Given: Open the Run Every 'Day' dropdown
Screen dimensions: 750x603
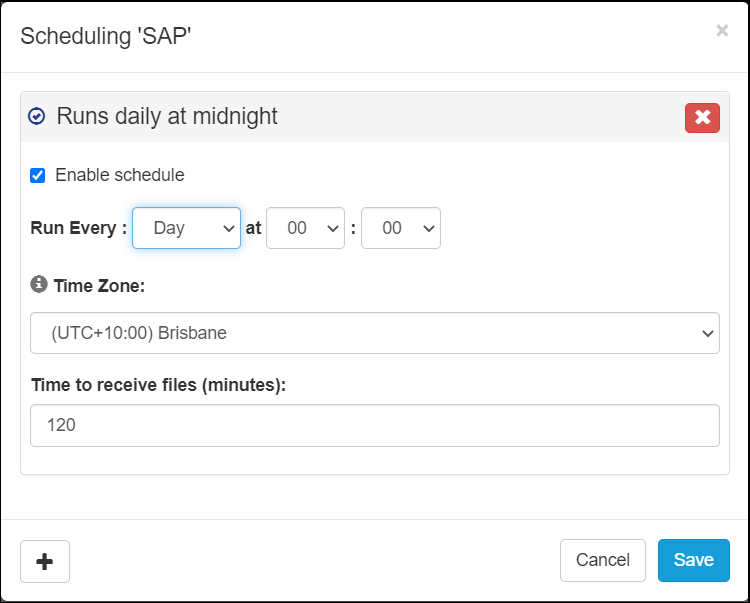Looking at the screenshot, I should pos(186,228).
